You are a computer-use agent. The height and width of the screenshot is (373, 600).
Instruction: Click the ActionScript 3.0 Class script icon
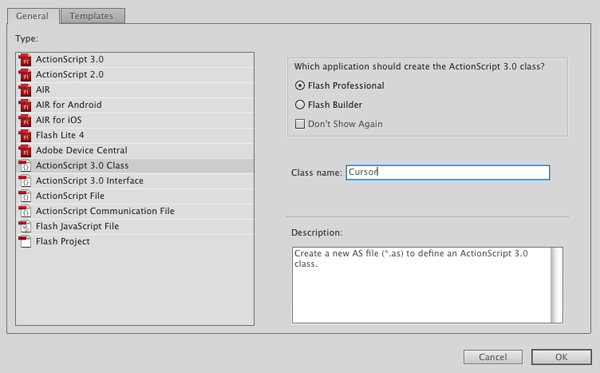coord(25,166)
